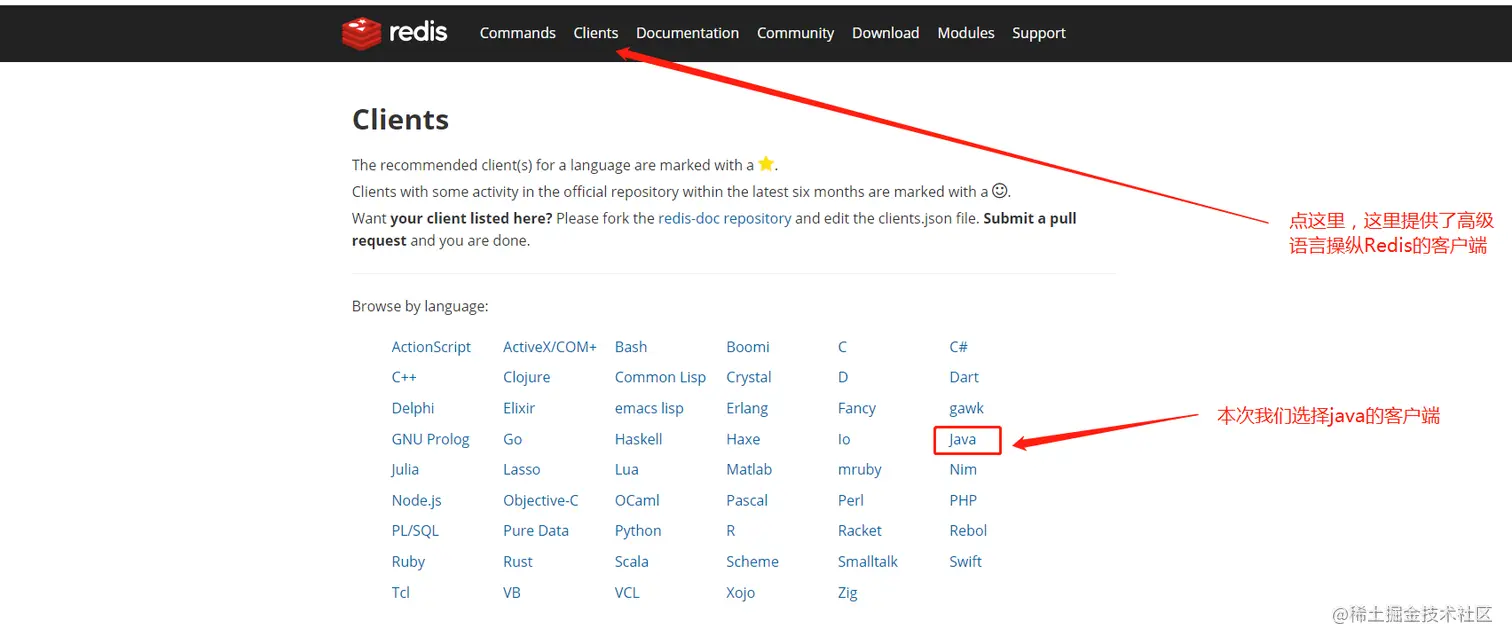This screenshot has height=644, width=1512.
Task: Select the Haskell language link
Action: [639, 439]
